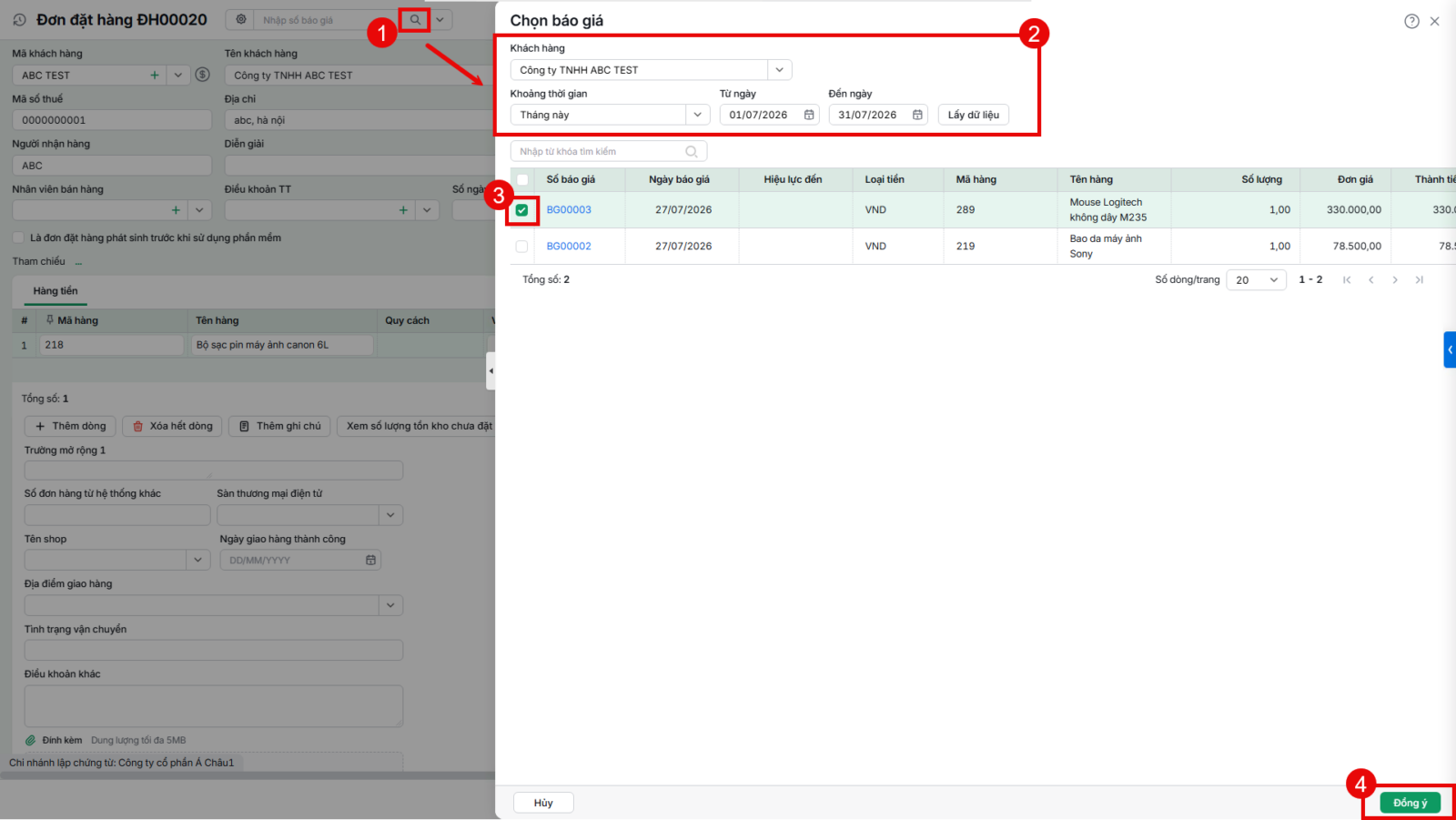The height and width of the screenshot is (820, 1456).
Task: Click the Lấy dữ liệu button
Action: [x=974, y=115]
